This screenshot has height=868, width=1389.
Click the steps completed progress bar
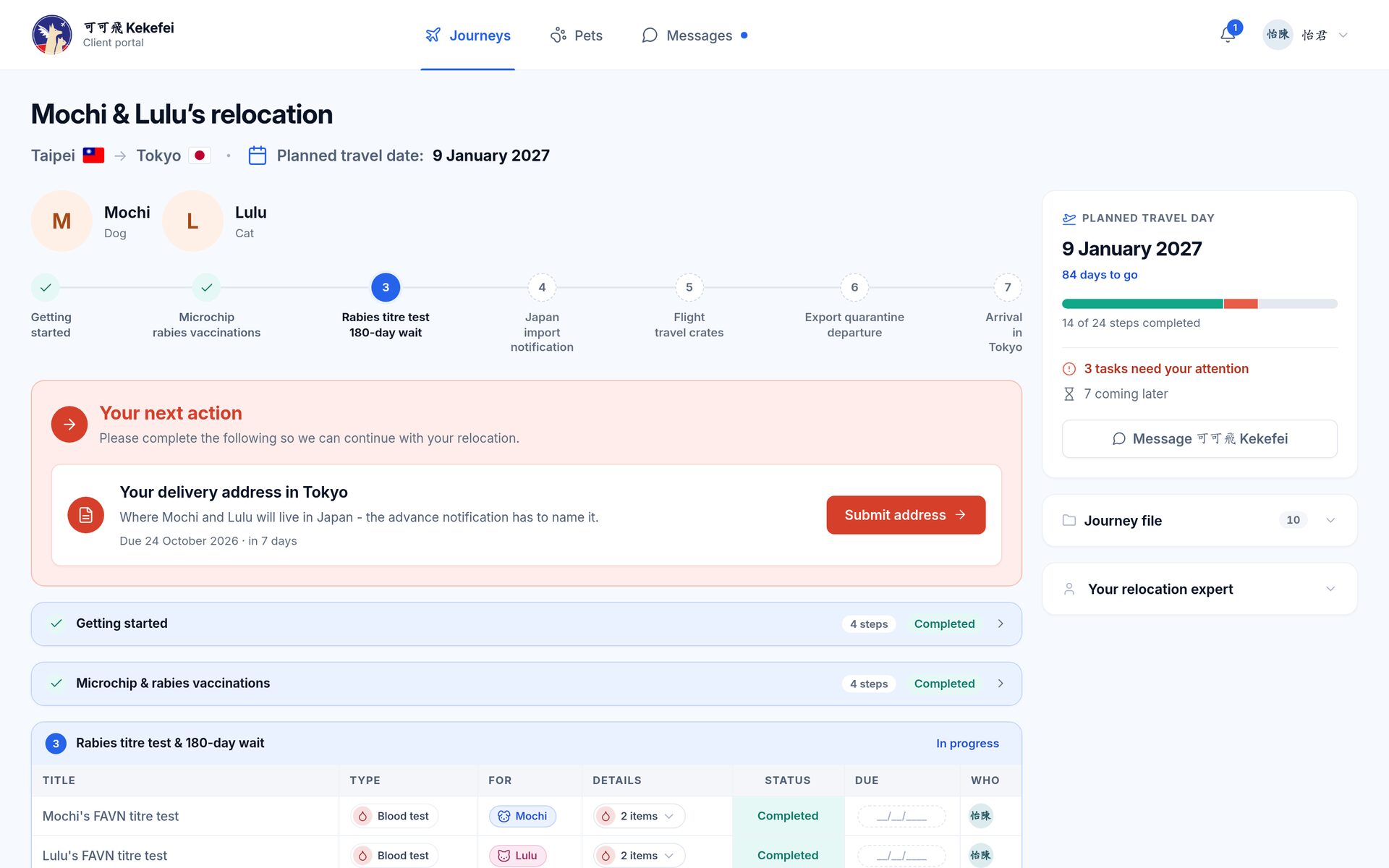click(x=1199, y=304)
